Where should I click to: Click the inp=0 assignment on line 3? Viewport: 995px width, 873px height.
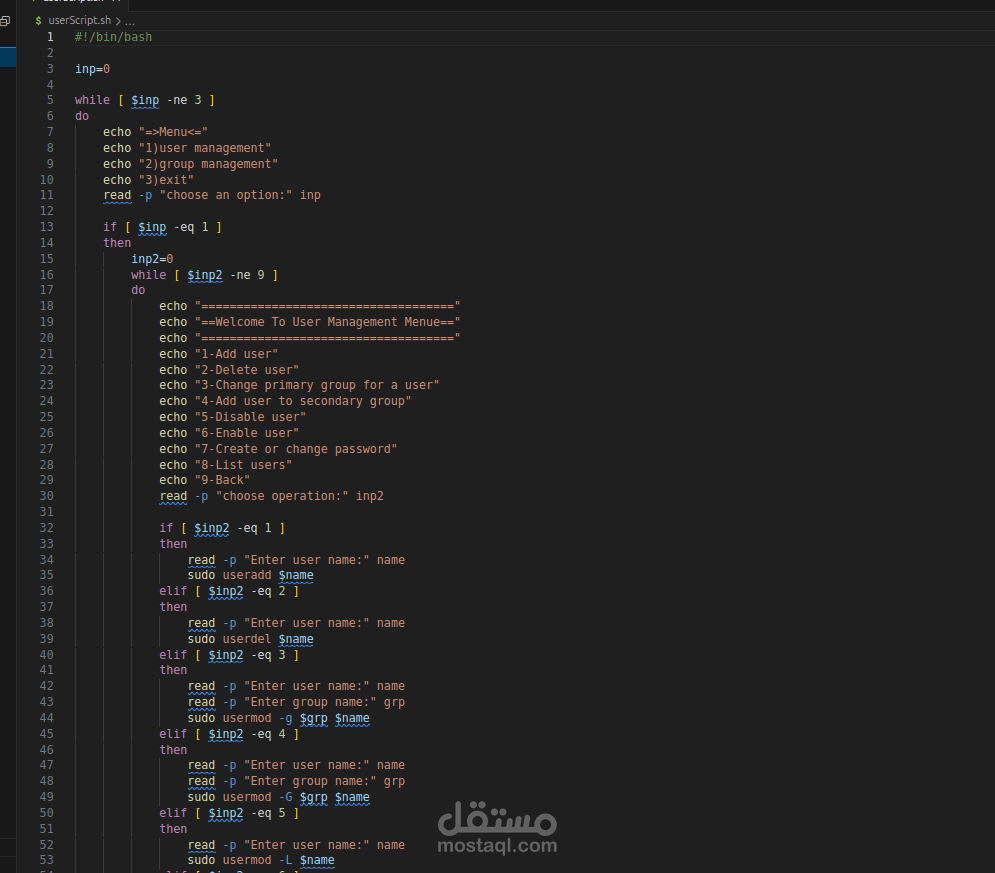coord(93,69)
